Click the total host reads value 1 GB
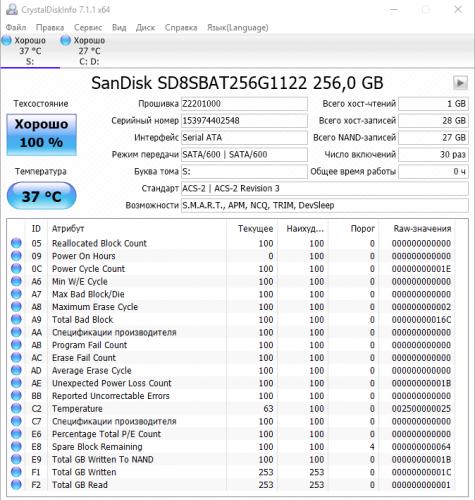Viewport: 475px width, 500px height. [433, 104]
